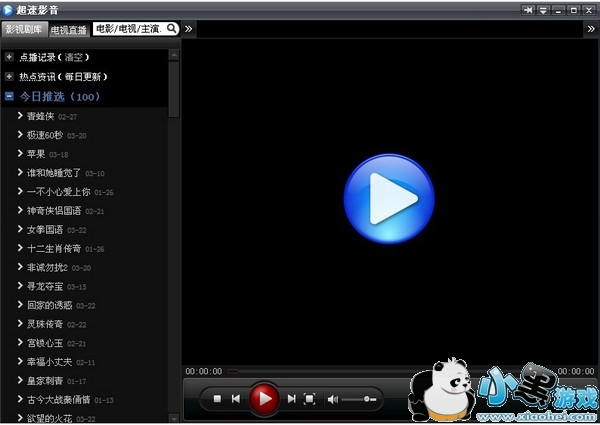
Task: Maximize the 超速影音 window
Action: click(574, 10)
